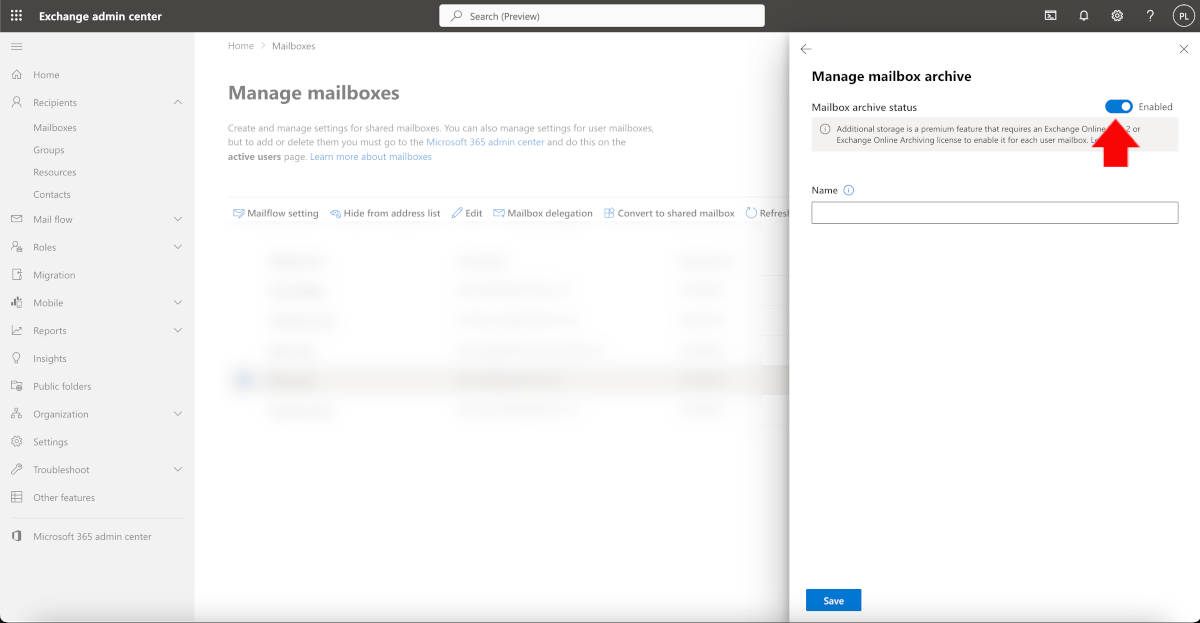Open Mailbox delegation
1200x623 pixels.
pos(543,213)
